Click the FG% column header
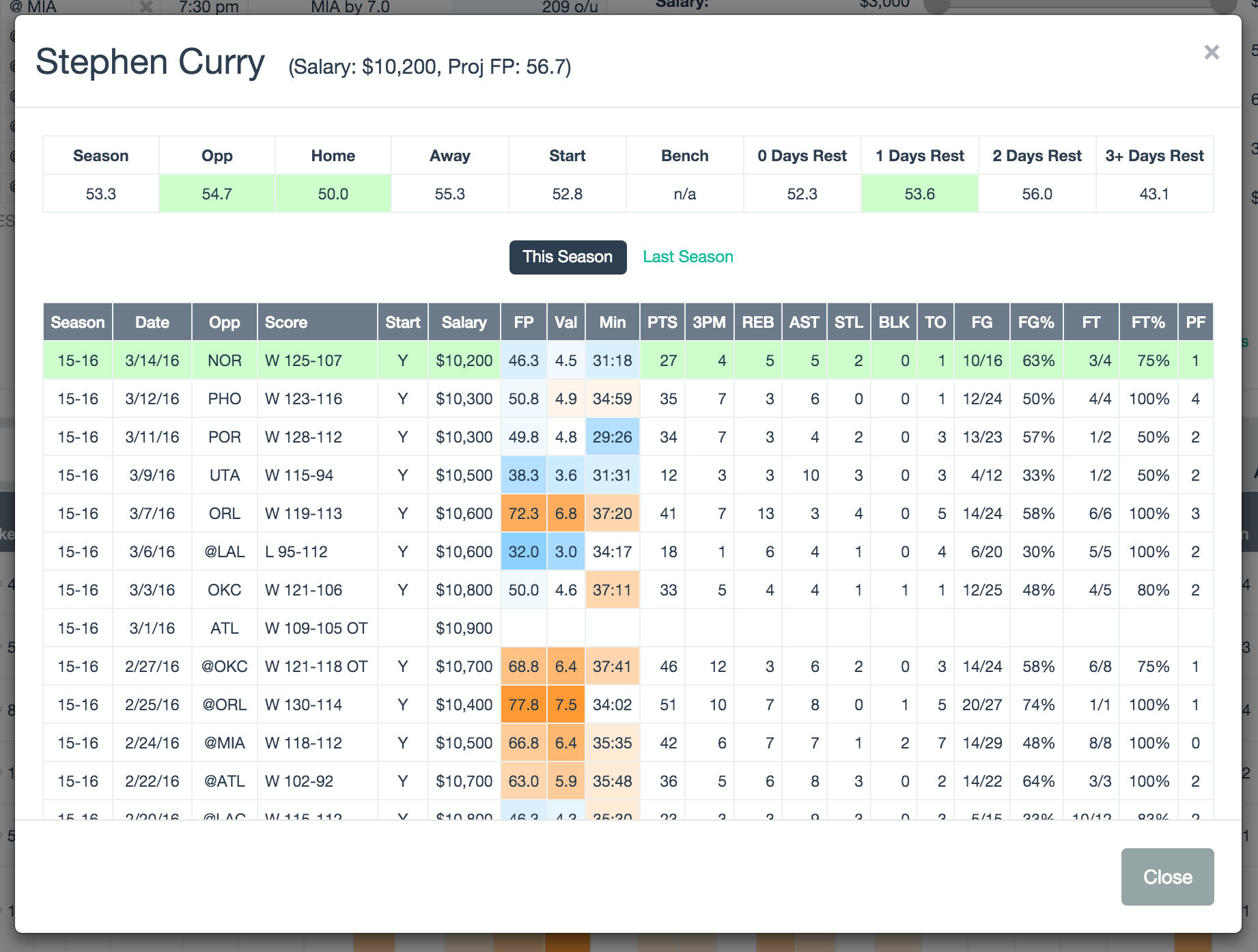The image size is (1258, 952). (1035, 322)
